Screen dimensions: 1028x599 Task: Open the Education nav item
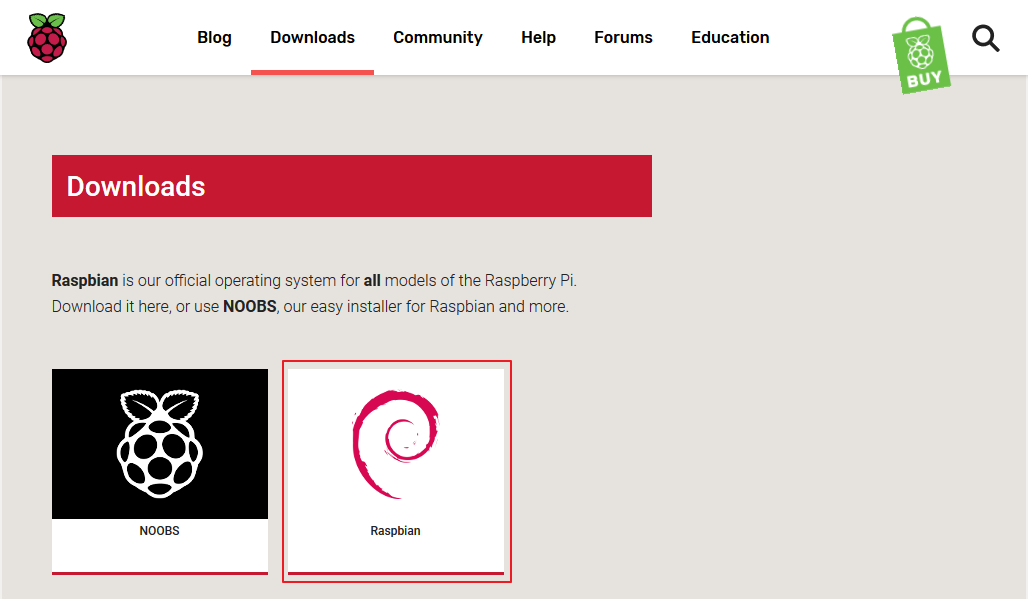(x=730, y=38)
